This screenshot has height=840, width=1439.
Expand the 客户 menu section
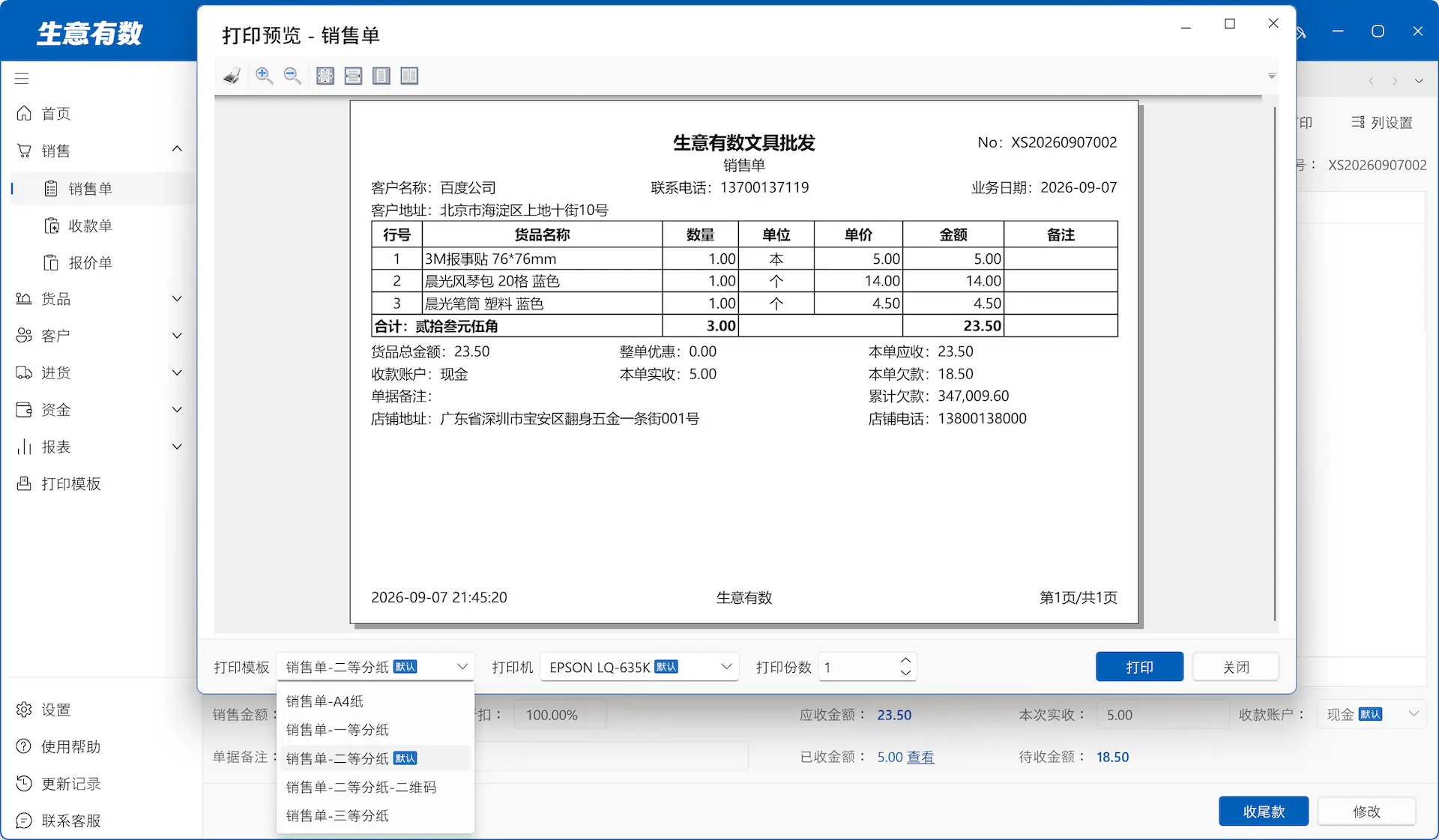point(177,336)
